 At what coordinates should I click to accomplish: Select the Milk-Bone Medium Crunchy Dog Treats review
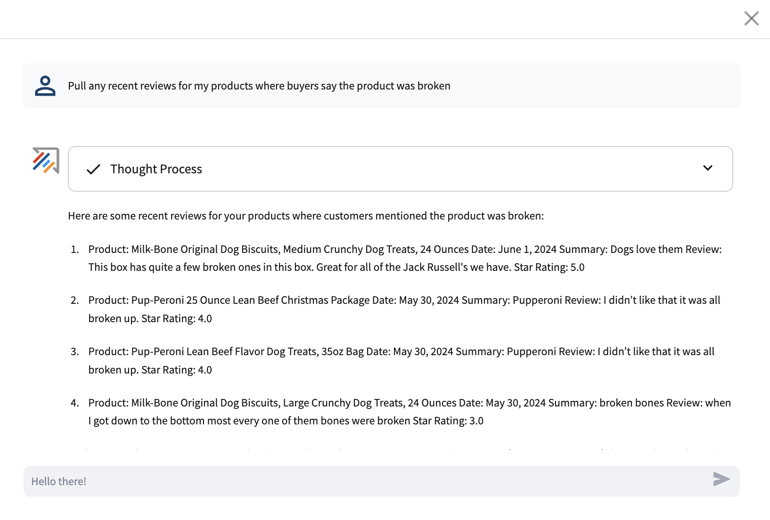(405, 258)
